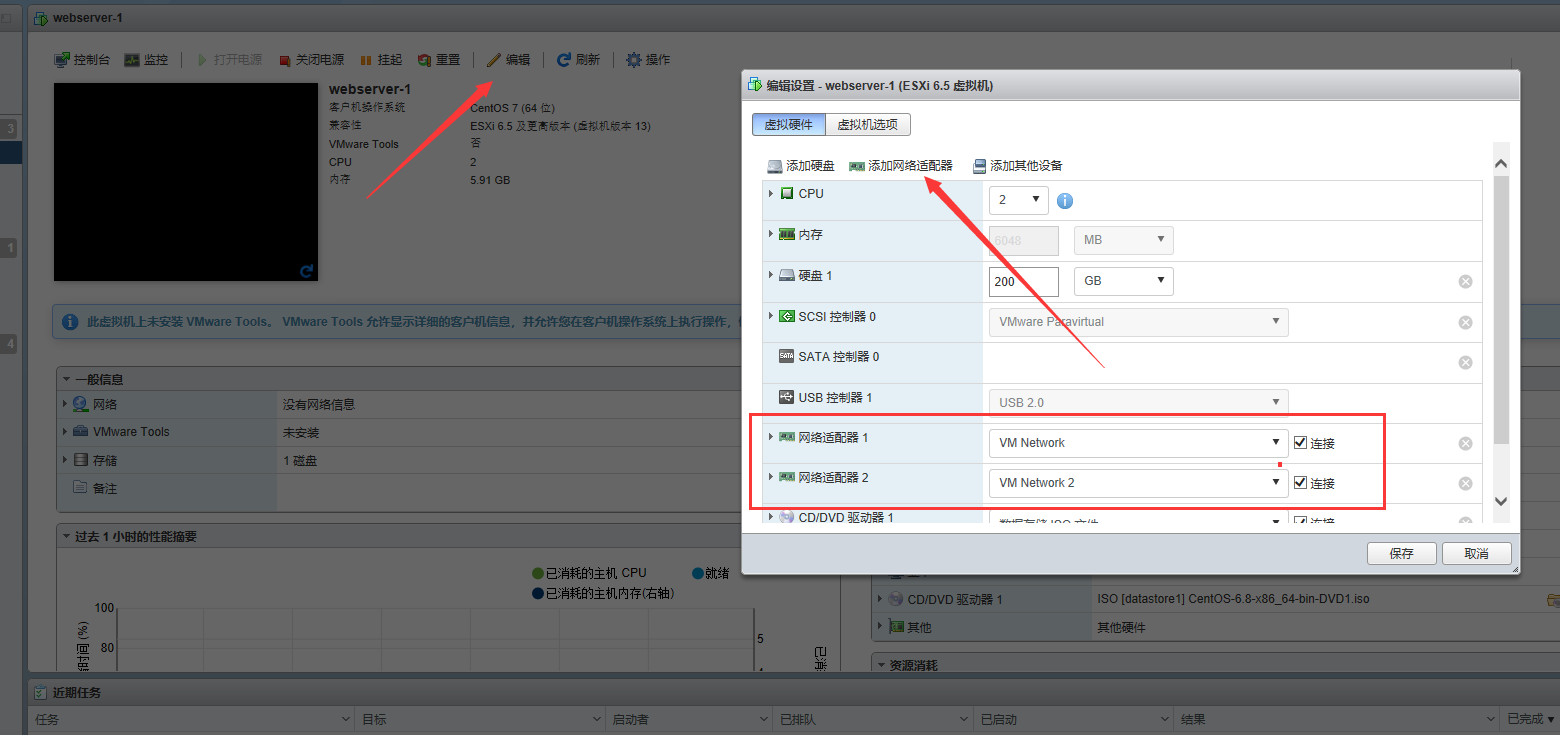This screenshot has height=735, width=1560.
Task: Click 刷新 refresh button in toolbar
Action: (x=578, y=60)
